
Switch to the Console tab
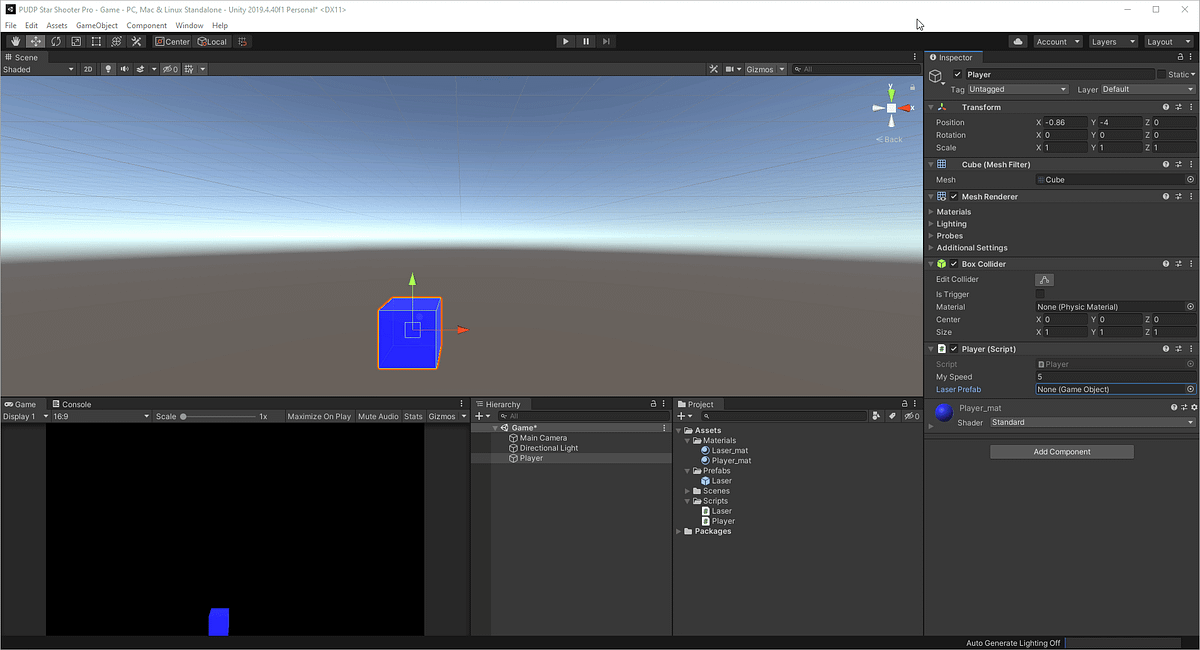tap(76, 404)
